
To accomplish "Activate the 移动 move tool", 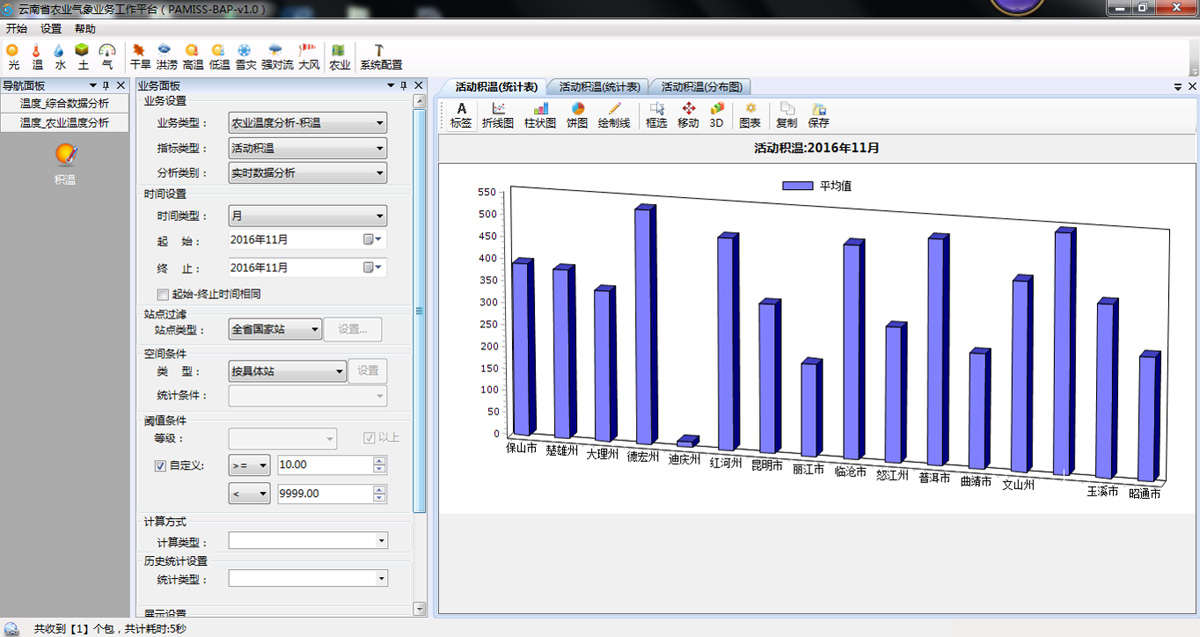I will tap(688, 115).
